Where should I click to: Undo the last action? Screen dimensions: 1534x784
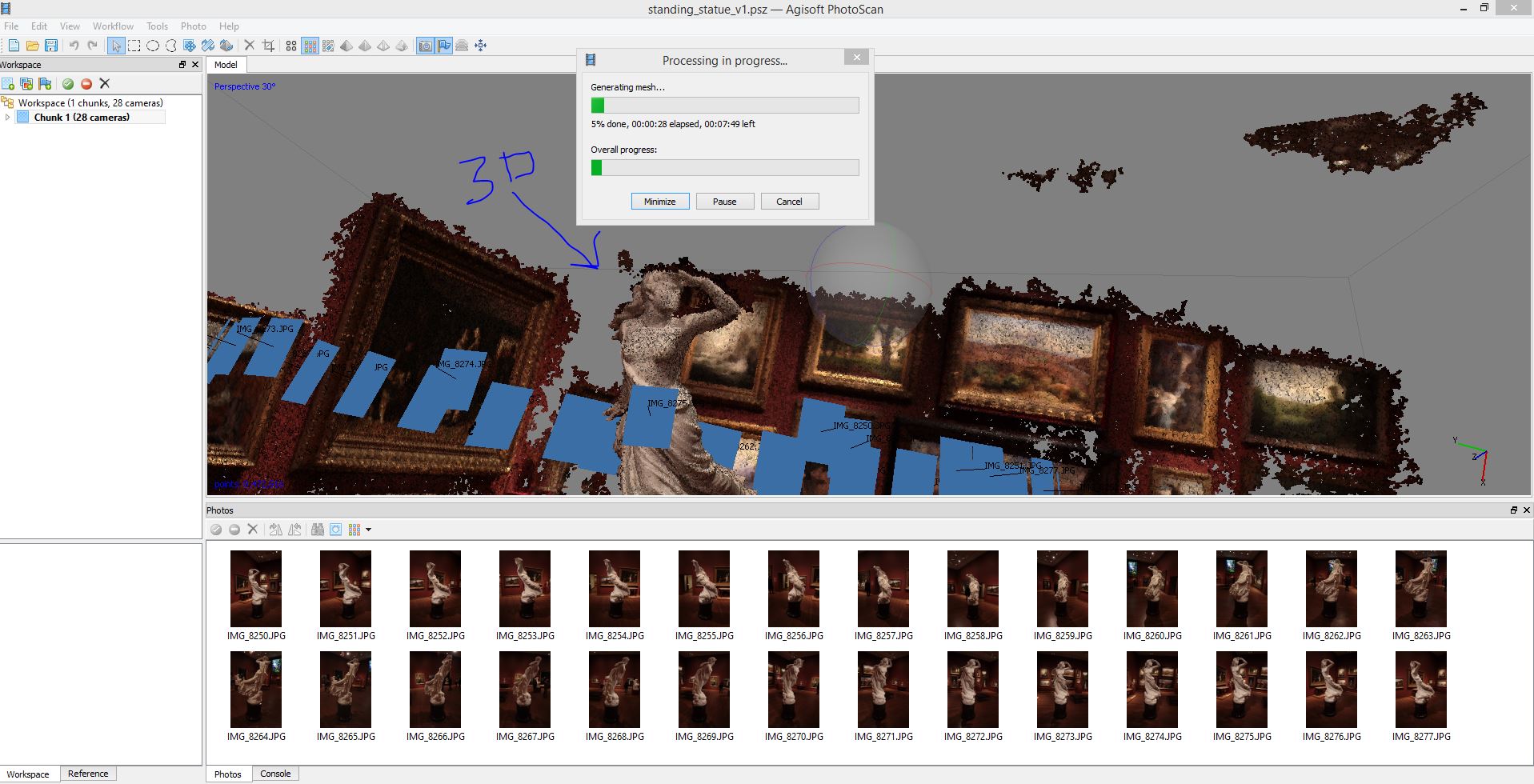click(x=74, y=46)
